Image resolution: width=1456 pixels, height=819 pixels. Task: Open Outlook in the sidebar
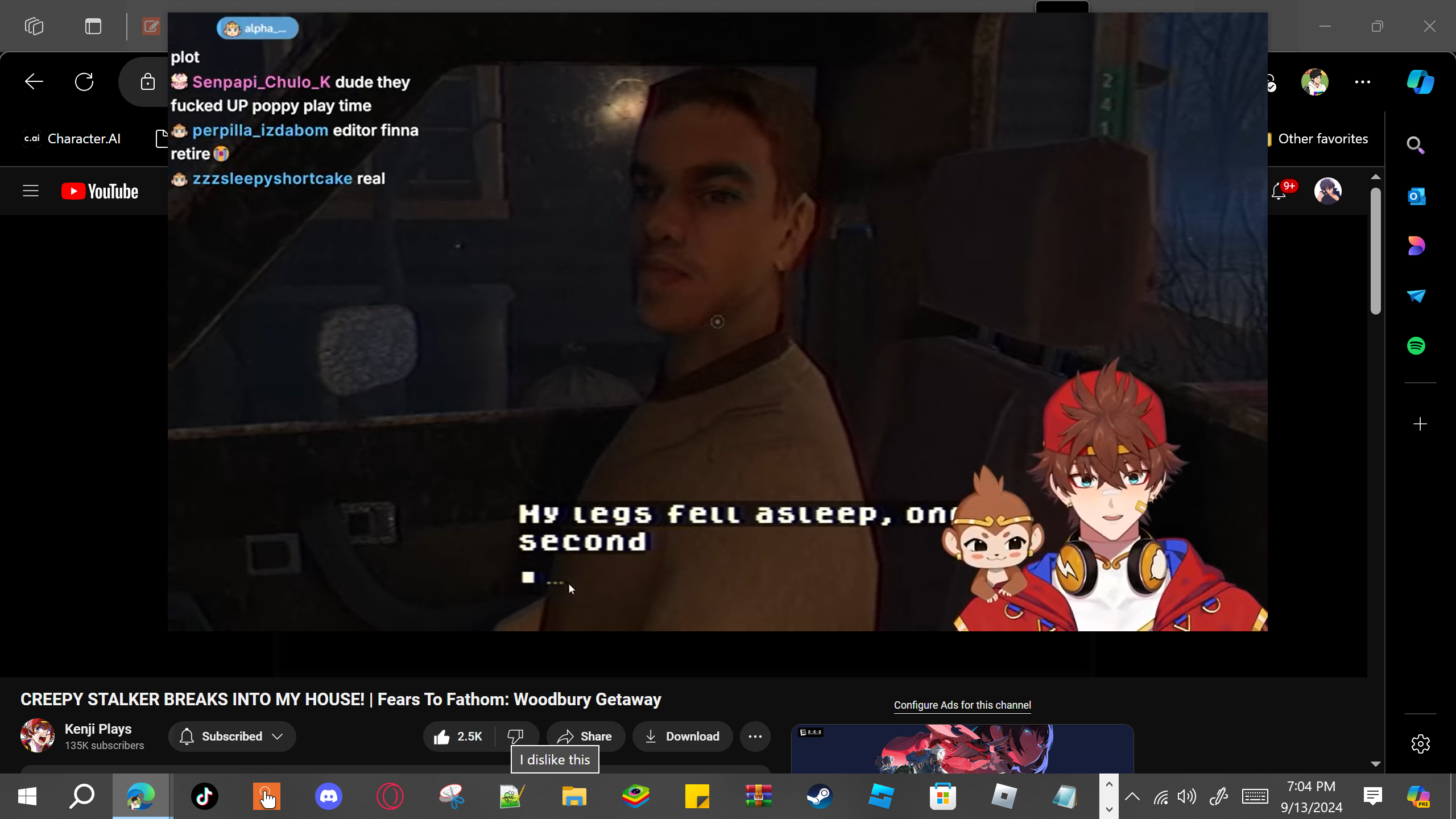coord(1416,196)
